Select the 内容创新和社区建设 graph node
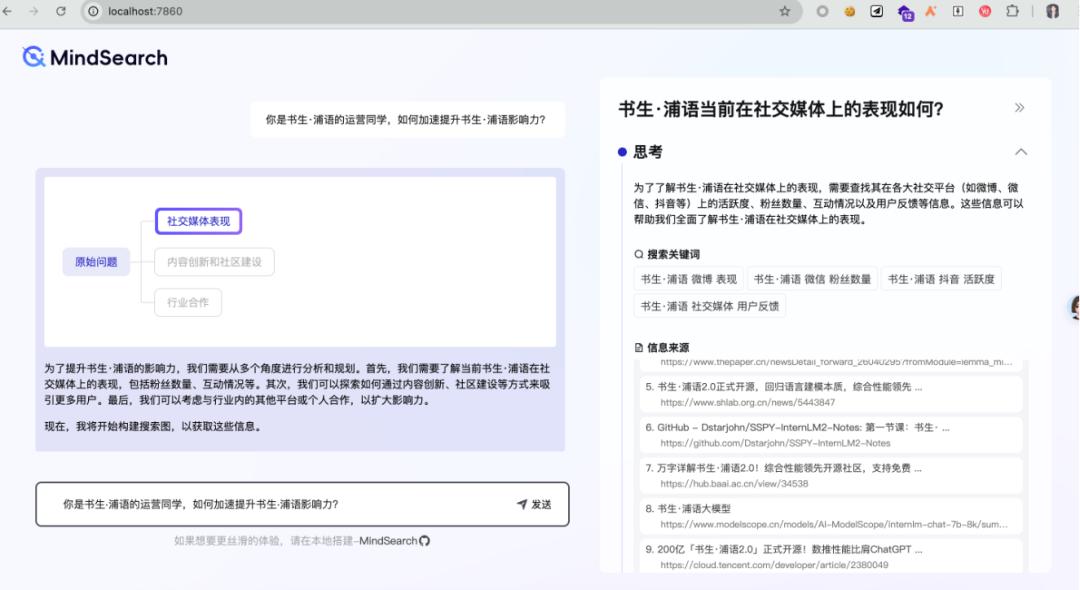The height and width of the screenshot is (590, 1080). tap(214, 262)
